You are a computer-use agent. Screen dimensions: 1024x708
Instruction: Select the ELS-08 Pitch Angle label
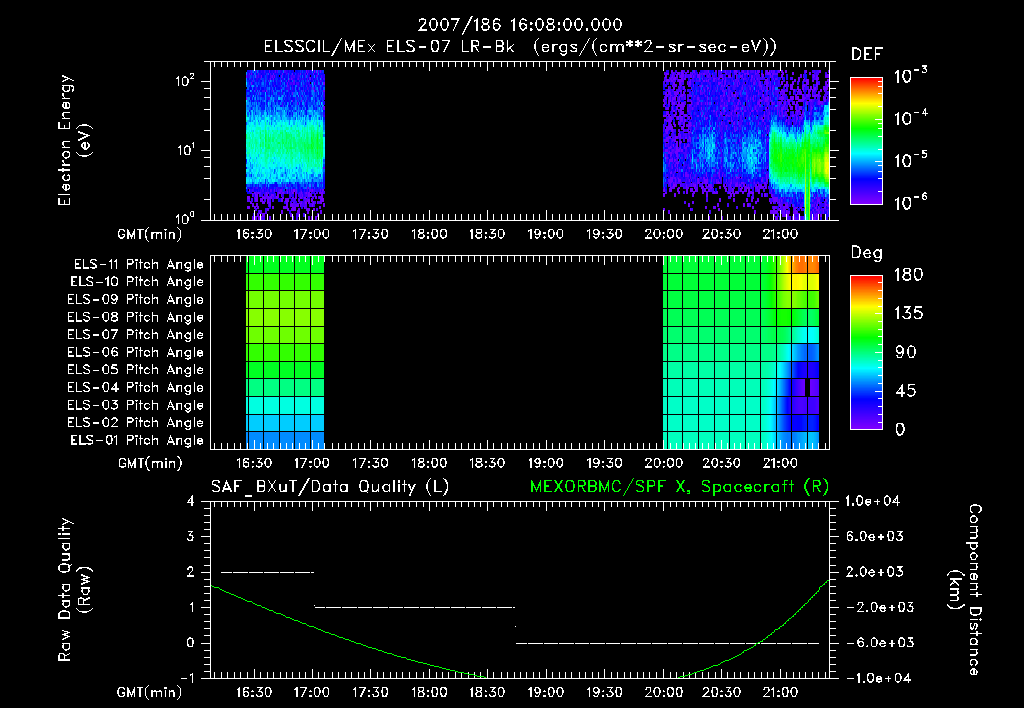pos(135,317)
